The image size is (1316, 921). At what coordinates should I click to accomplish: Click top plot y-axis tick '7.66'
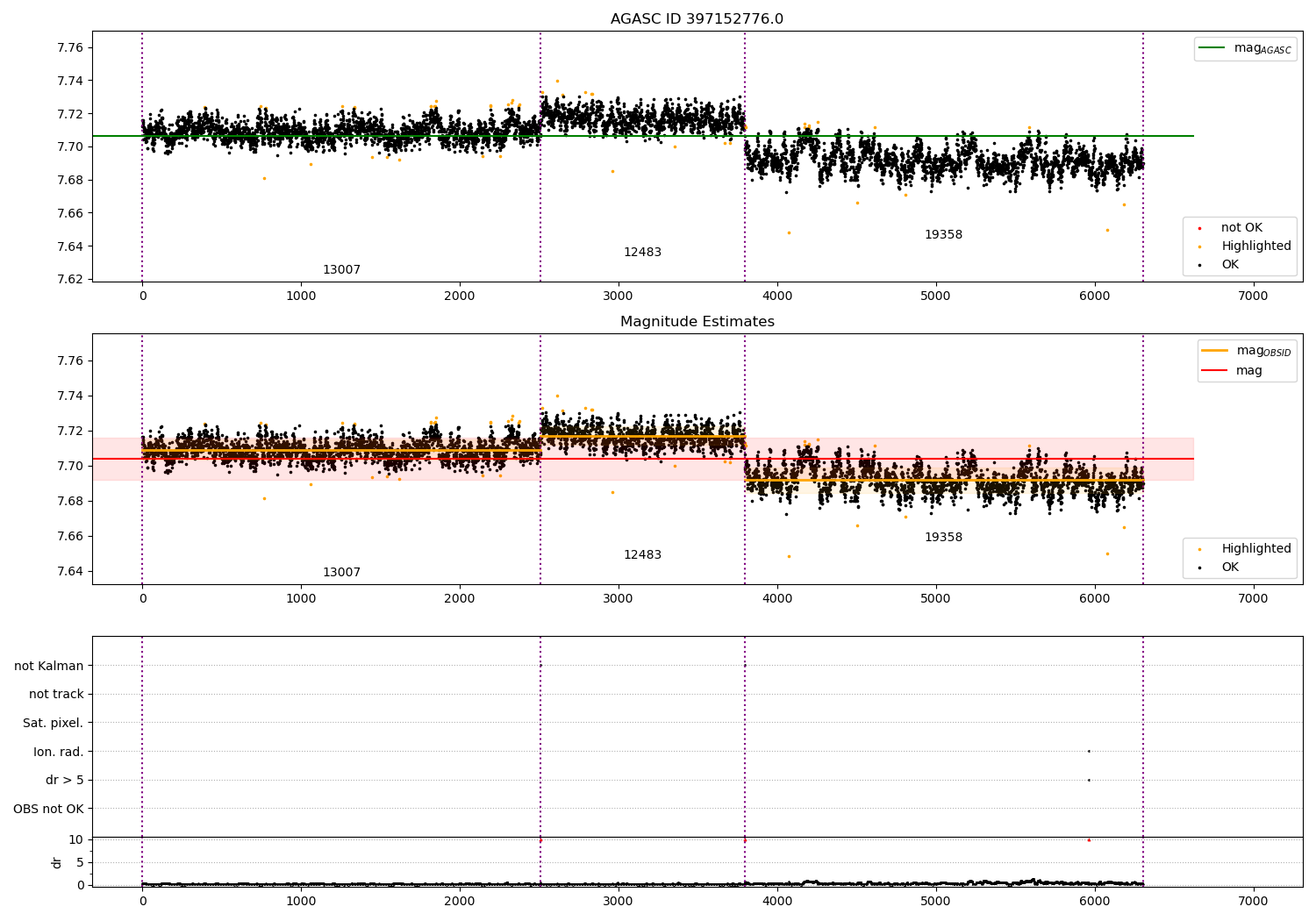click(x=70, y=213)
